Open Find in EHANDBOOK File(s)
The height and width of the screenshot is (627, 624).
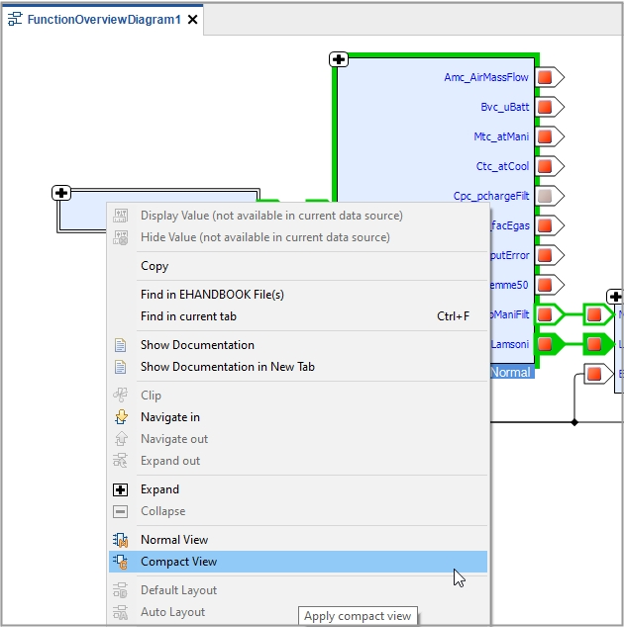pos(298,295)
